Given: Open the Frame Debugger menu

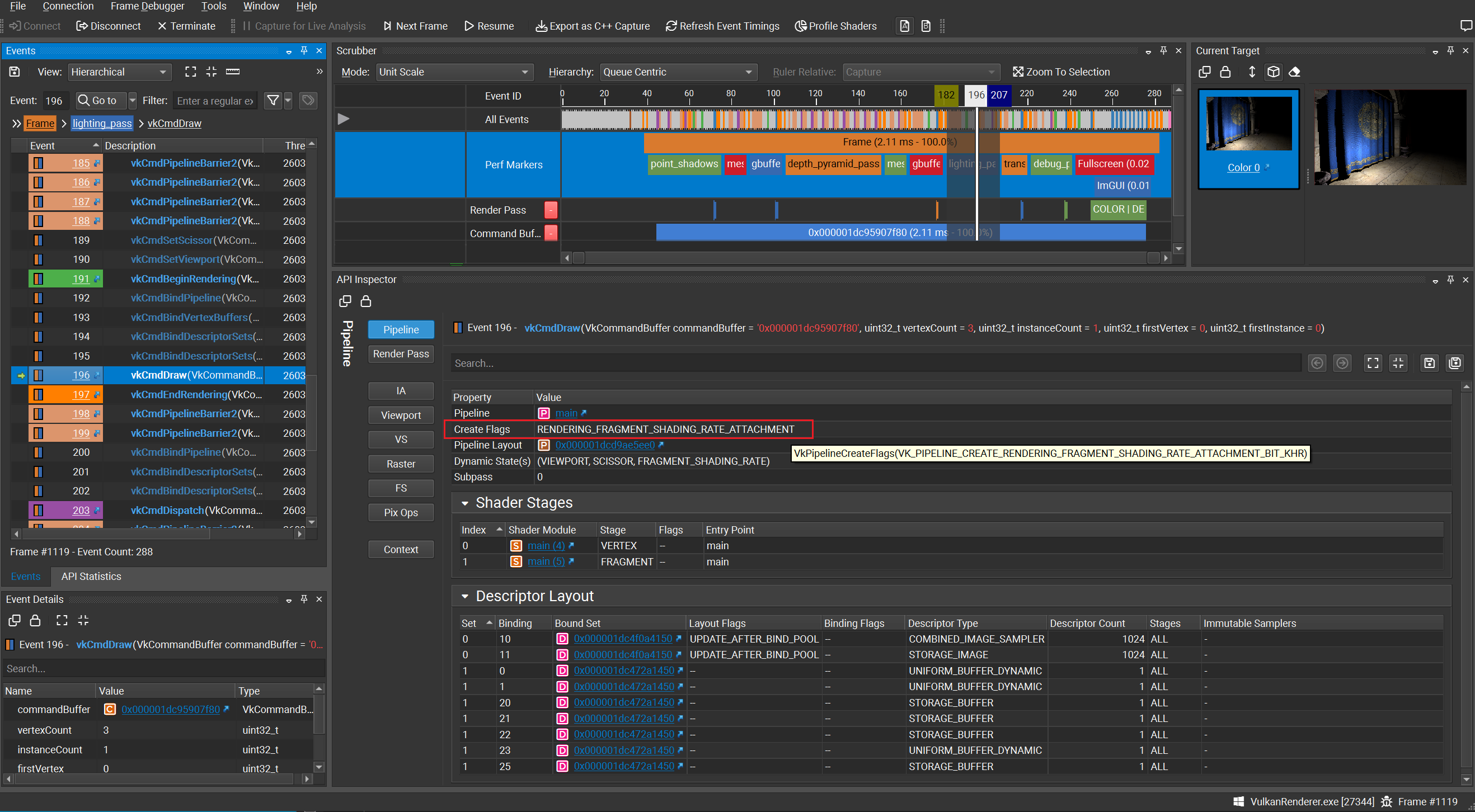Looking at the screenshot, I should click(147, 6).
